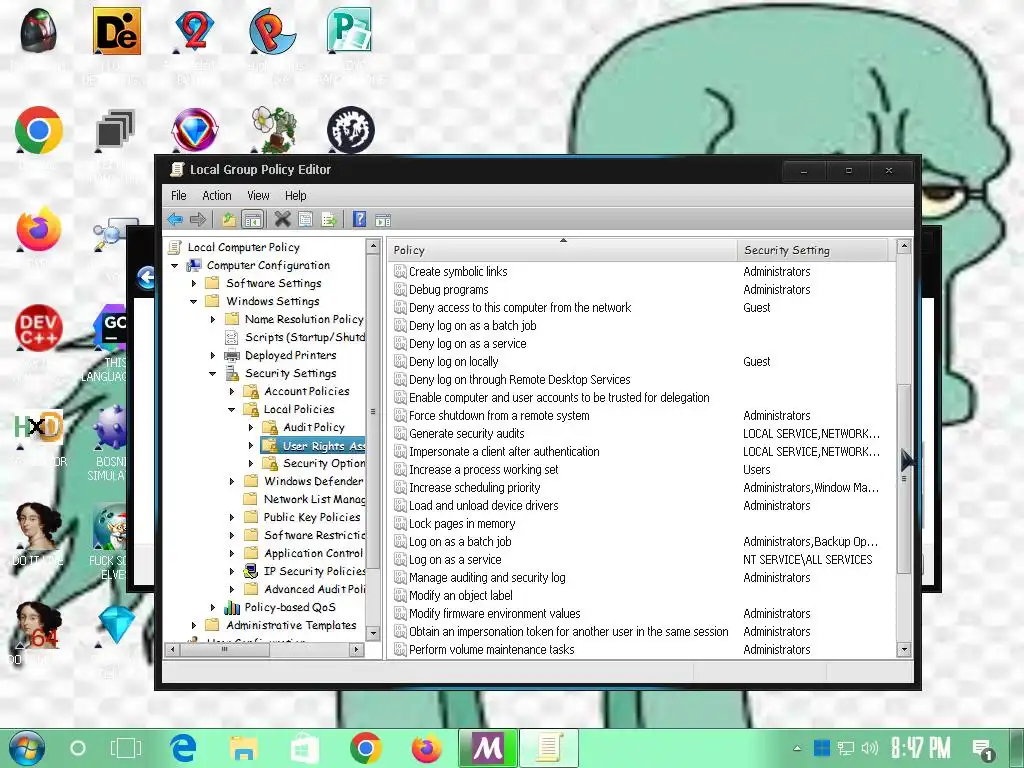Show hidden tray icons arrow
Viewport: 1024px width, 768px height.
(x=797, y=748)
